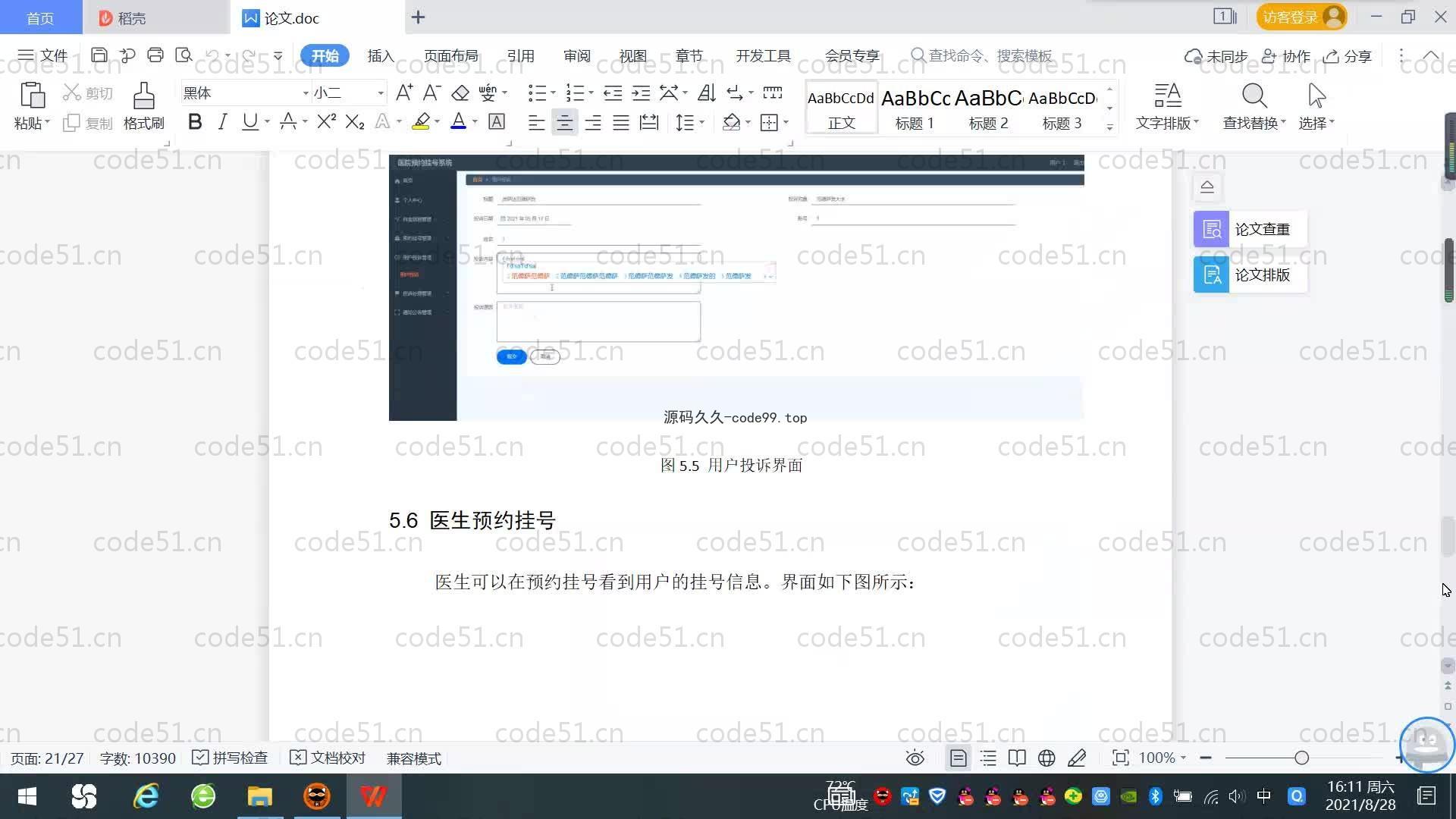Click the Paste clipboard icon
Viewport: 1456px width, 819px height.
(32, 96)
